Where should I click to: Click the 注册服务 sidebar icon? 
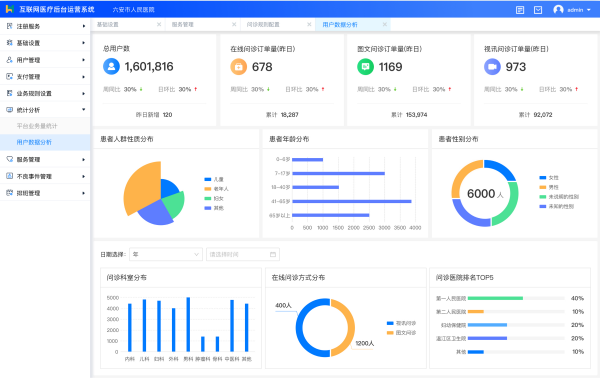[x=10, y=26]
